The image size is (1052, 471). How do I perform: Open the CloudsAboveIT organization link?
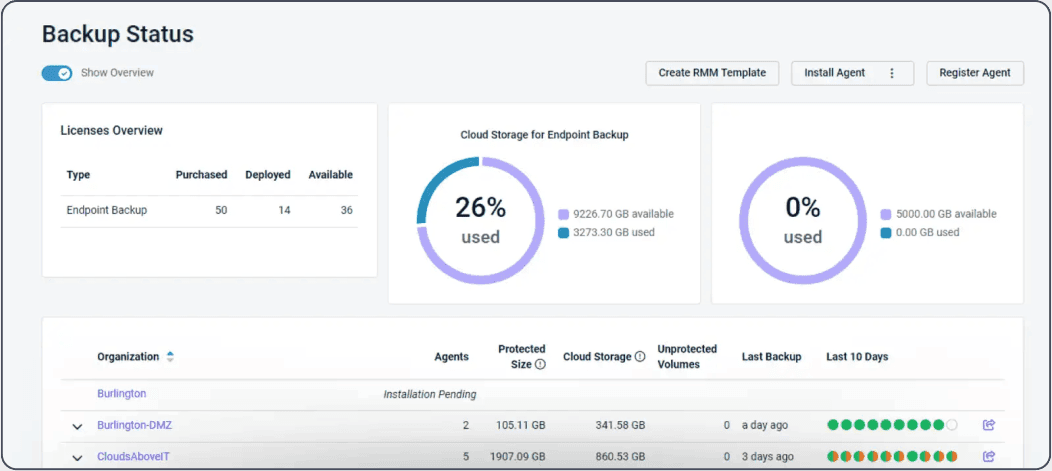pos(126,457)
